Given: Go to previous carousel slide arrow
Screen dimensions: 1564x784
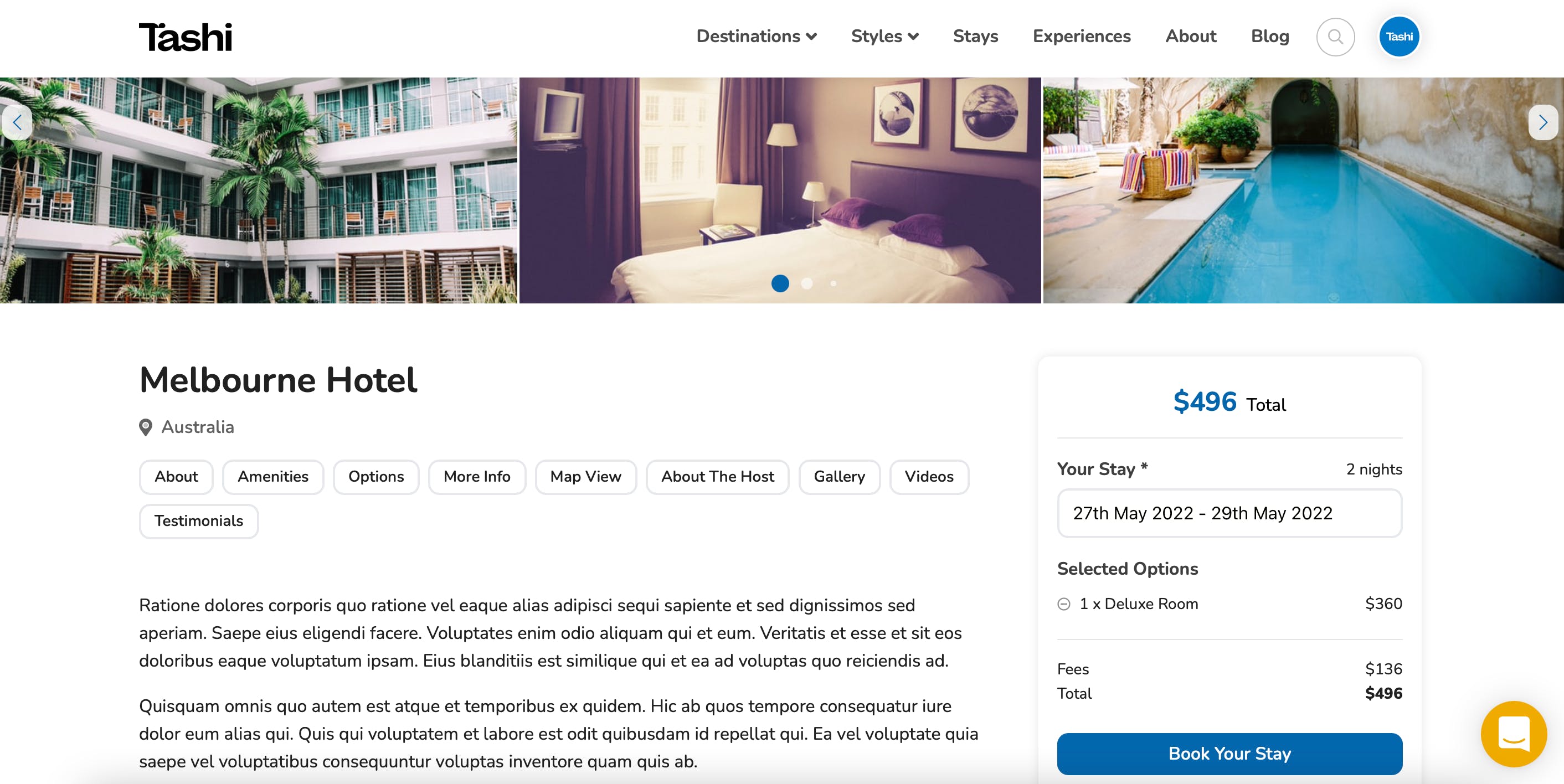Looking at the screenshot, I should pos(17,122).
